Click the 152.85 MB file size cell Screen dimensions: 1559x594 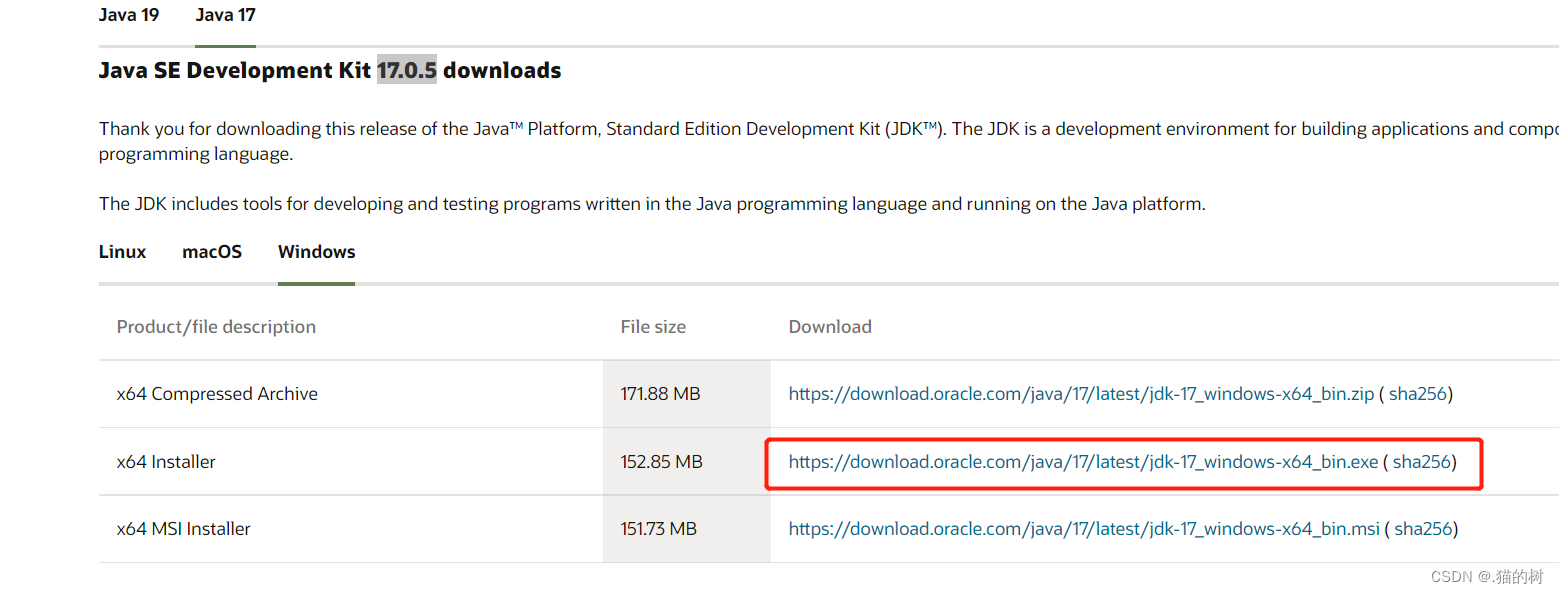(x=660, y=461)
